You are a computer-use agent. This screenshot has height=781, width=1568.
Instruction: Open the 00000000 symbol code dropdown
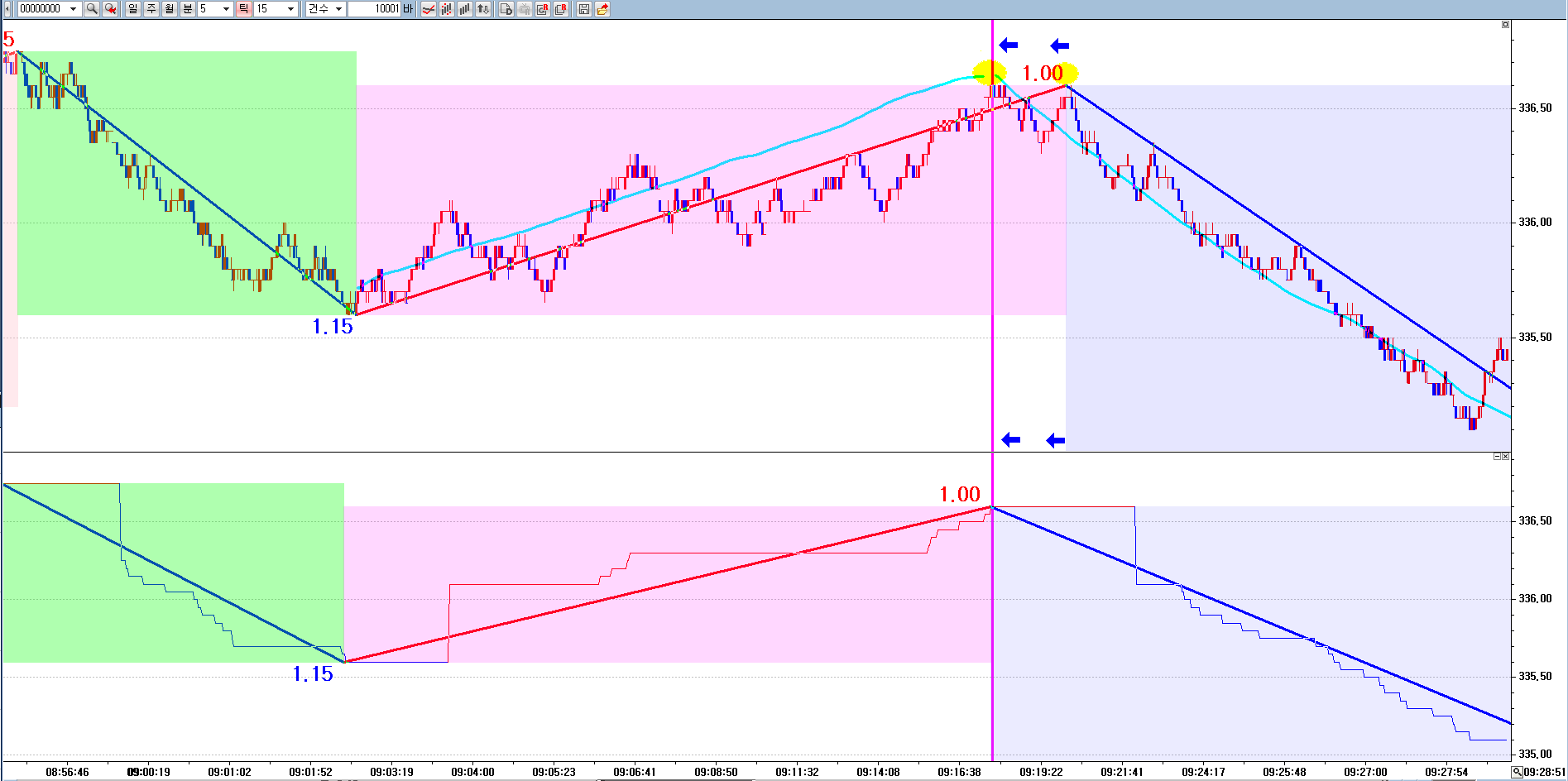[73, 9]
